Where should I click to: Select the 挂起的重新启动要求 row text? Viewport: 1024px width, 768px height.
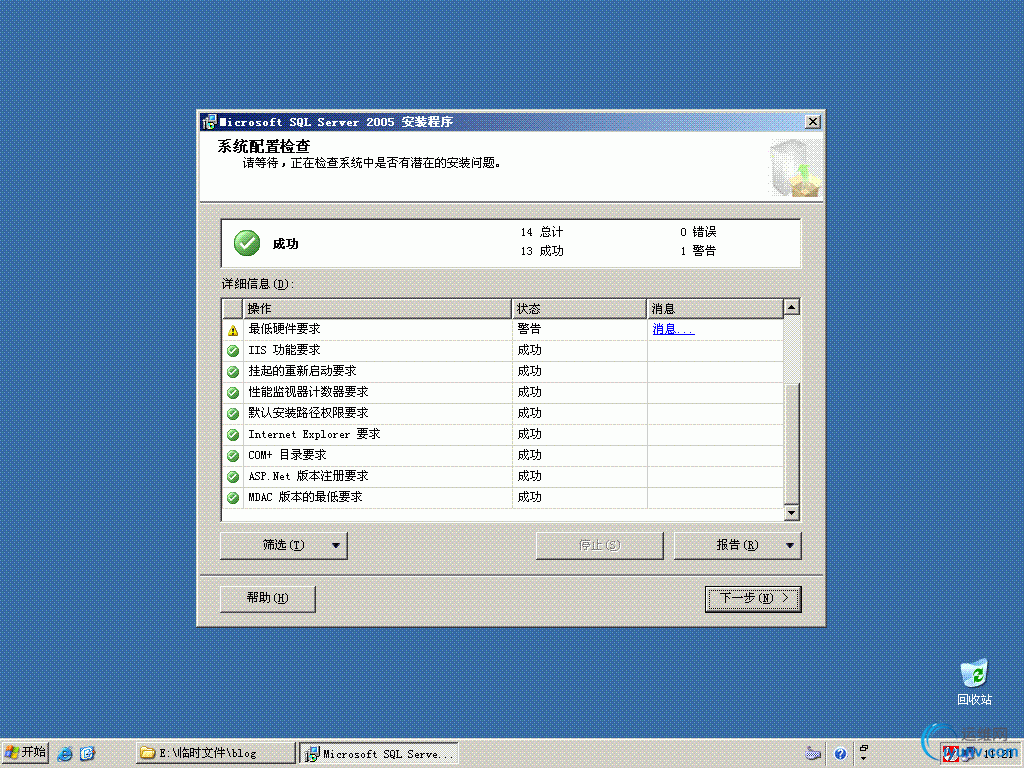[x=302, y=371]
